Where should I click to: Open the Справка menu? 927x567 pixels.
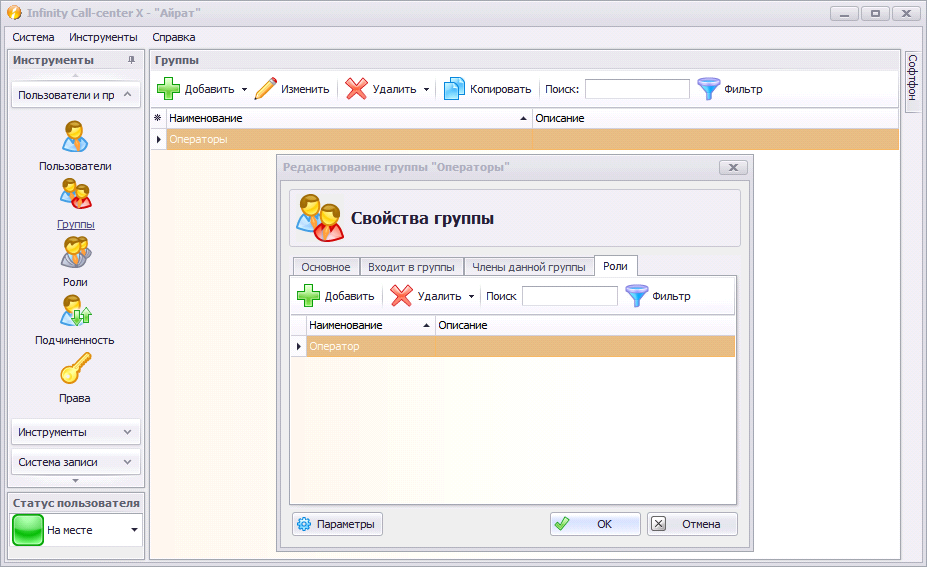pos(174,37)
